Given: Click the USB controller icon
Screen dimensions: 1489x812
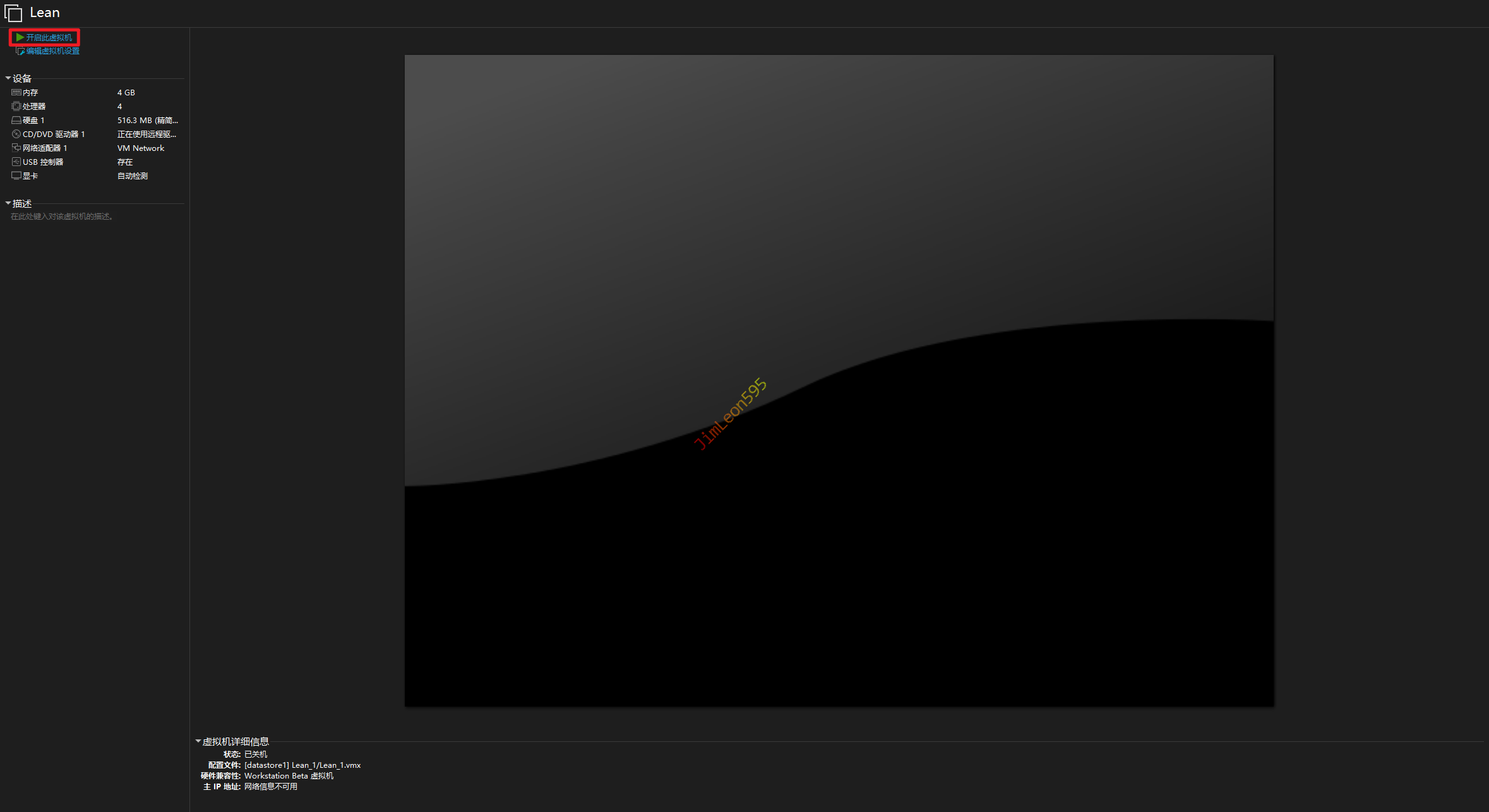Looking at the screenshot, I should 16,162.
